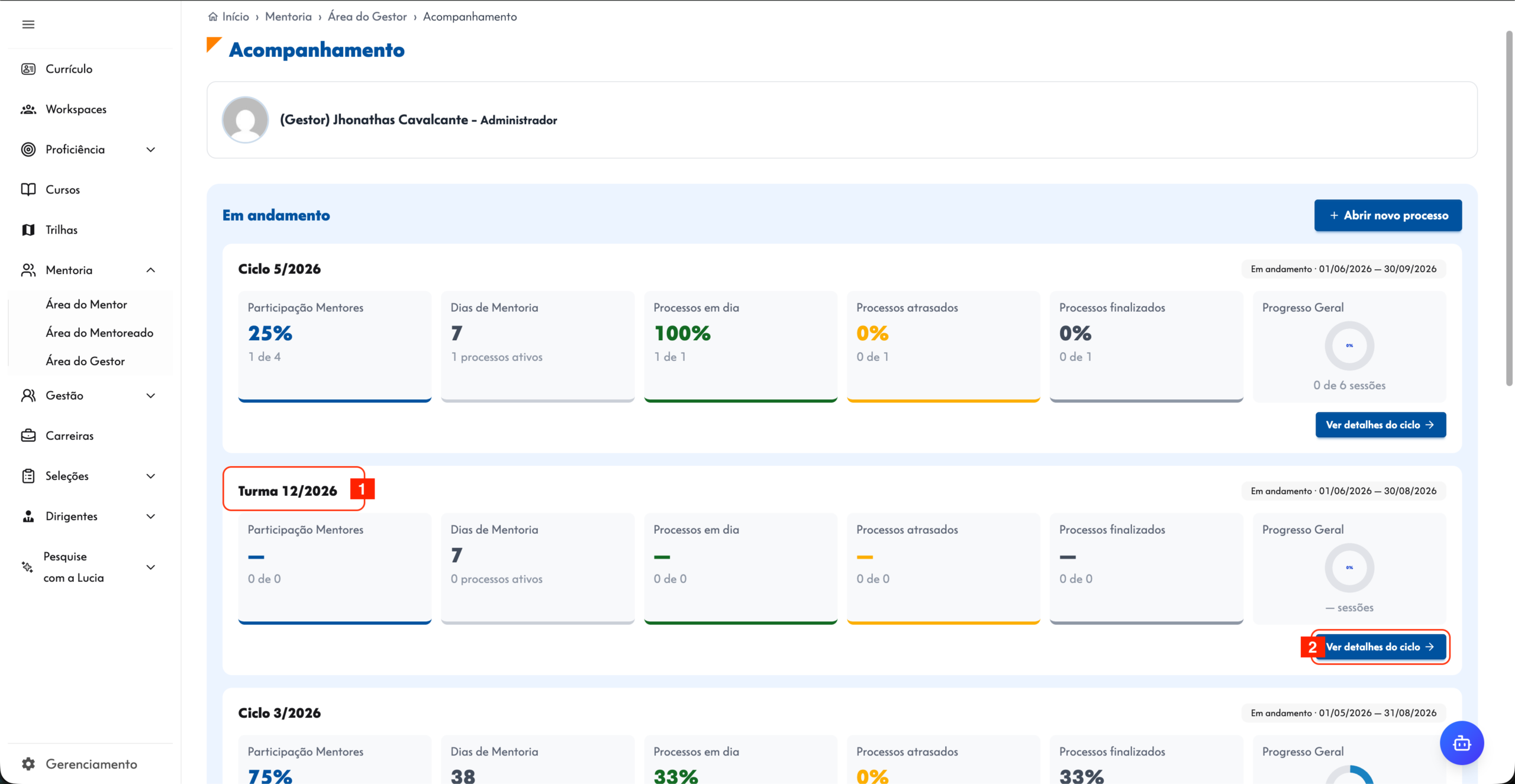The height and width of the screenshot is (784, 1515).
Task: Open the chatbot assistant floating icon
Action: point(1461,743)
